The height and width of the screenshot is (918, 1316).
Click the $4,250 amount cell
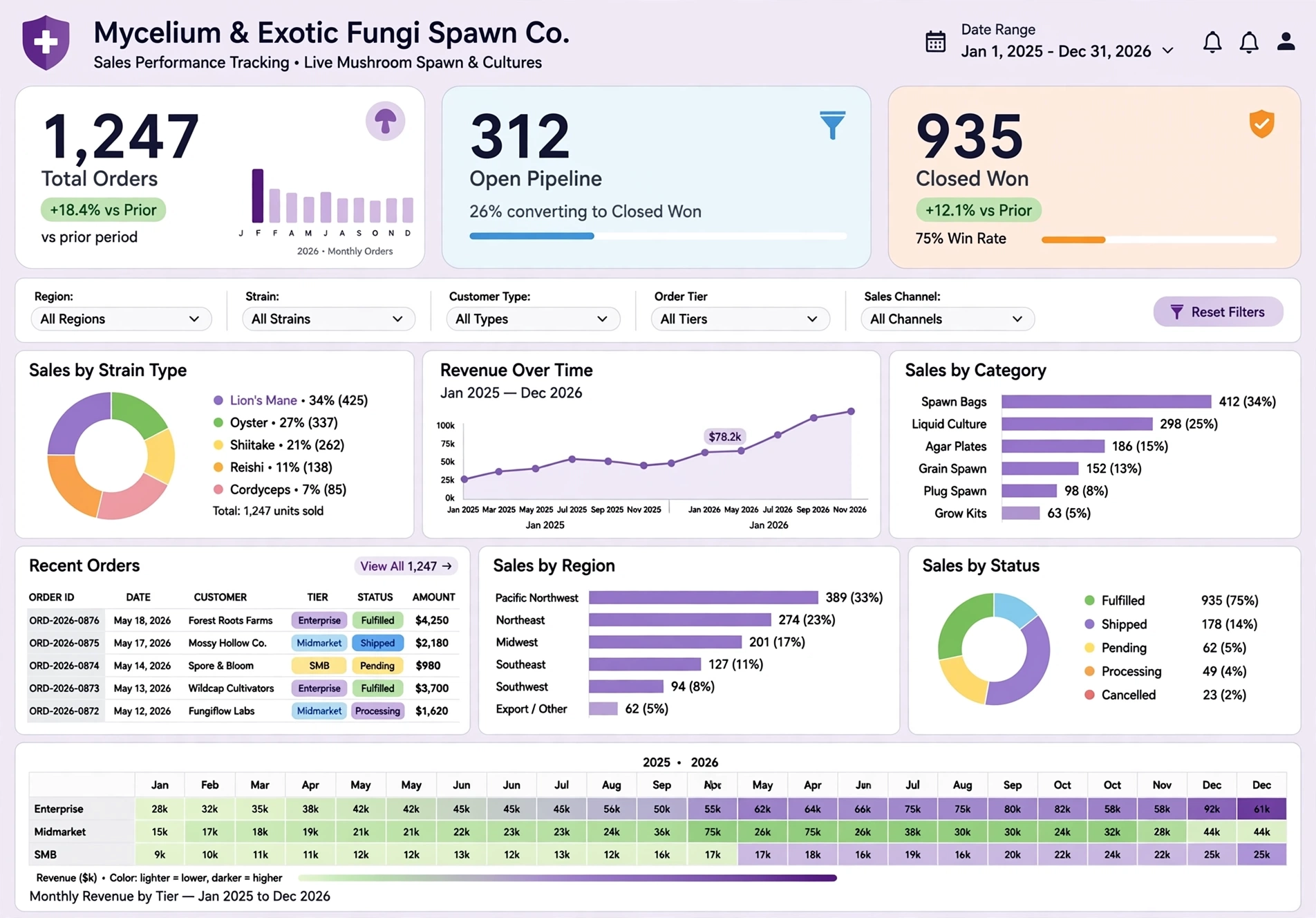[432, 620]
